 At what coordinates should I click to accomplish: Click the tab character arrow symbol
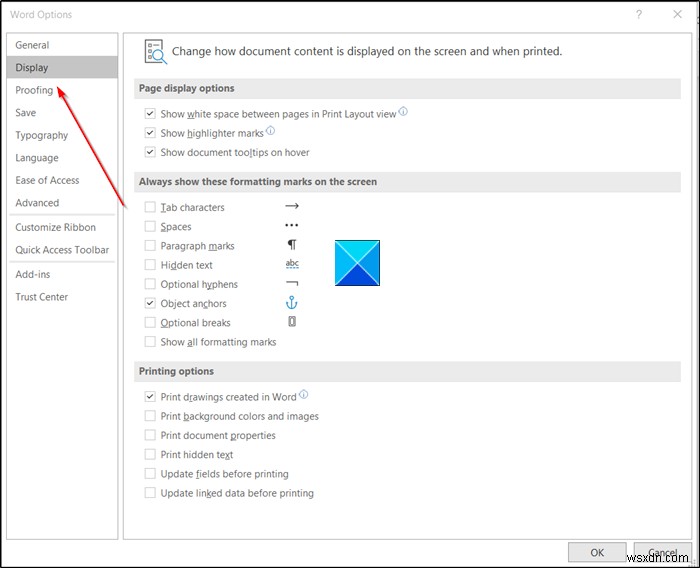point(292,206)
